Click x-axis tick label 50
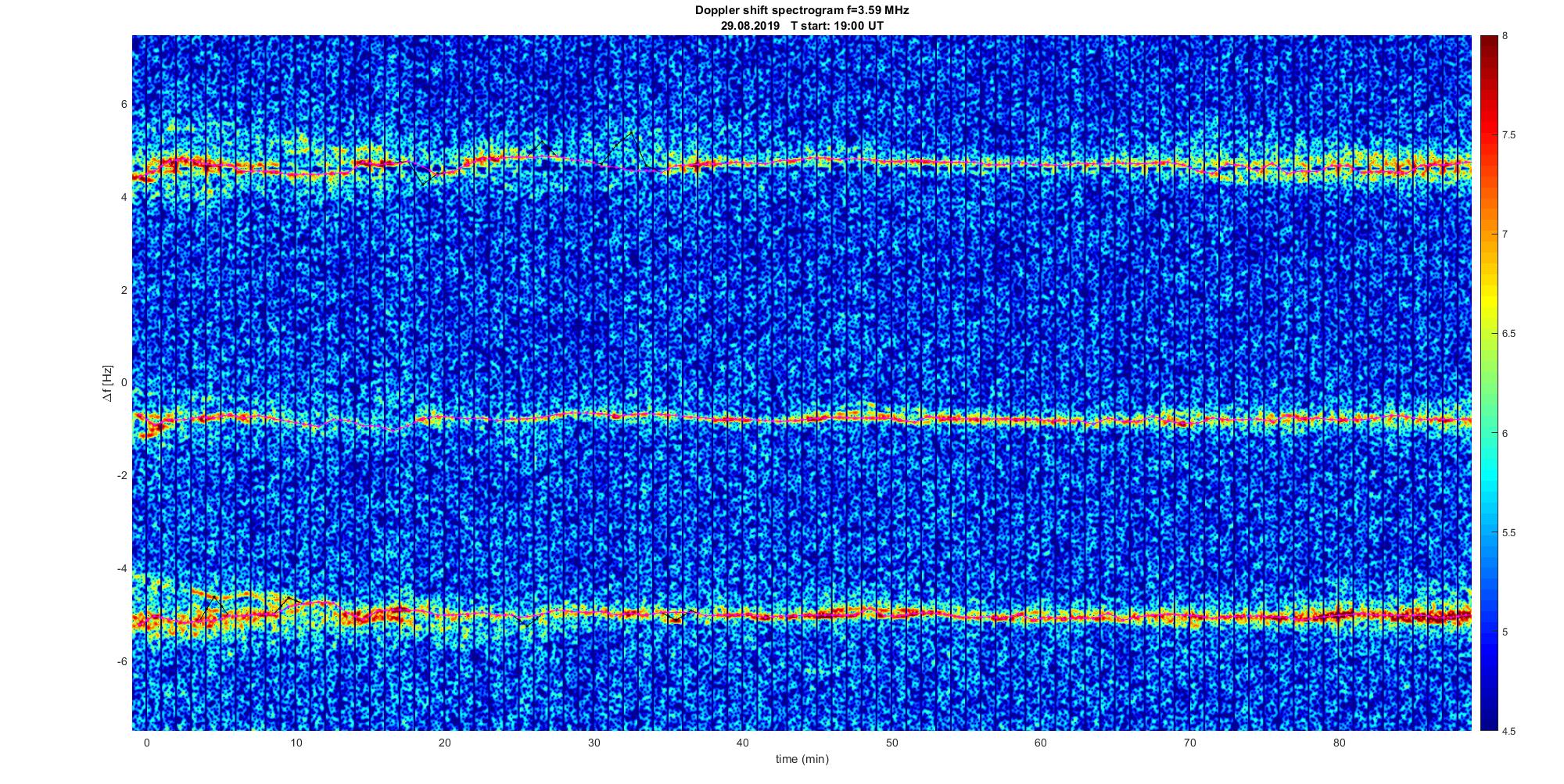 point(891,743)
